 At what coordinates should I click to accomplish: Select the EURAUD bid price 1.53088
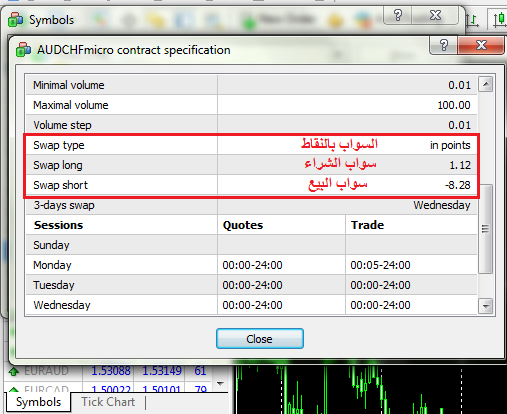[111, 371]
